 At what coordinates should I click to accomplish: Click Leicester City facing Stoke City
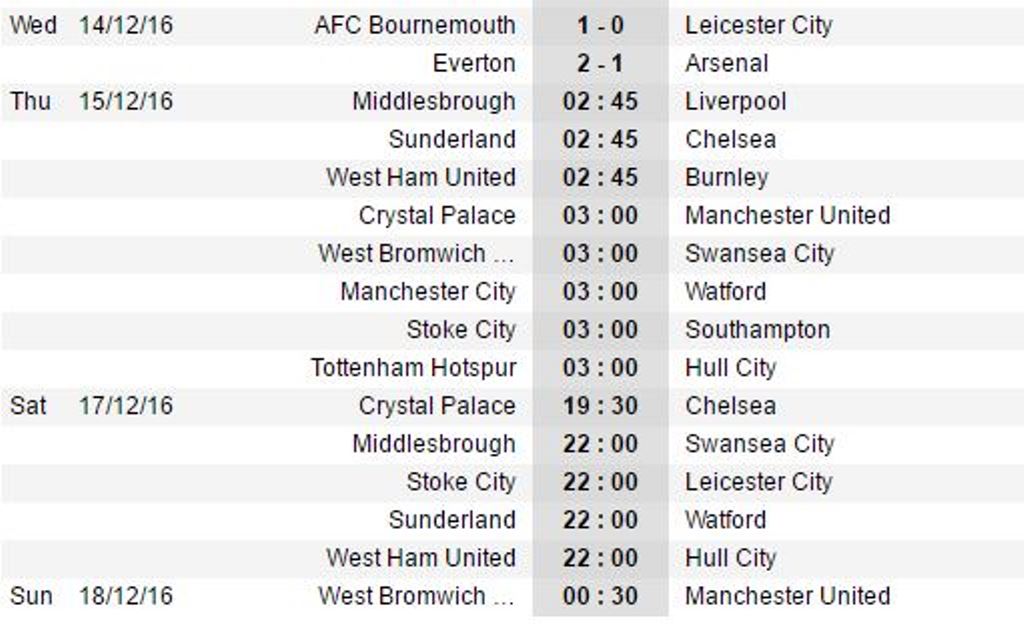[759, 482]
